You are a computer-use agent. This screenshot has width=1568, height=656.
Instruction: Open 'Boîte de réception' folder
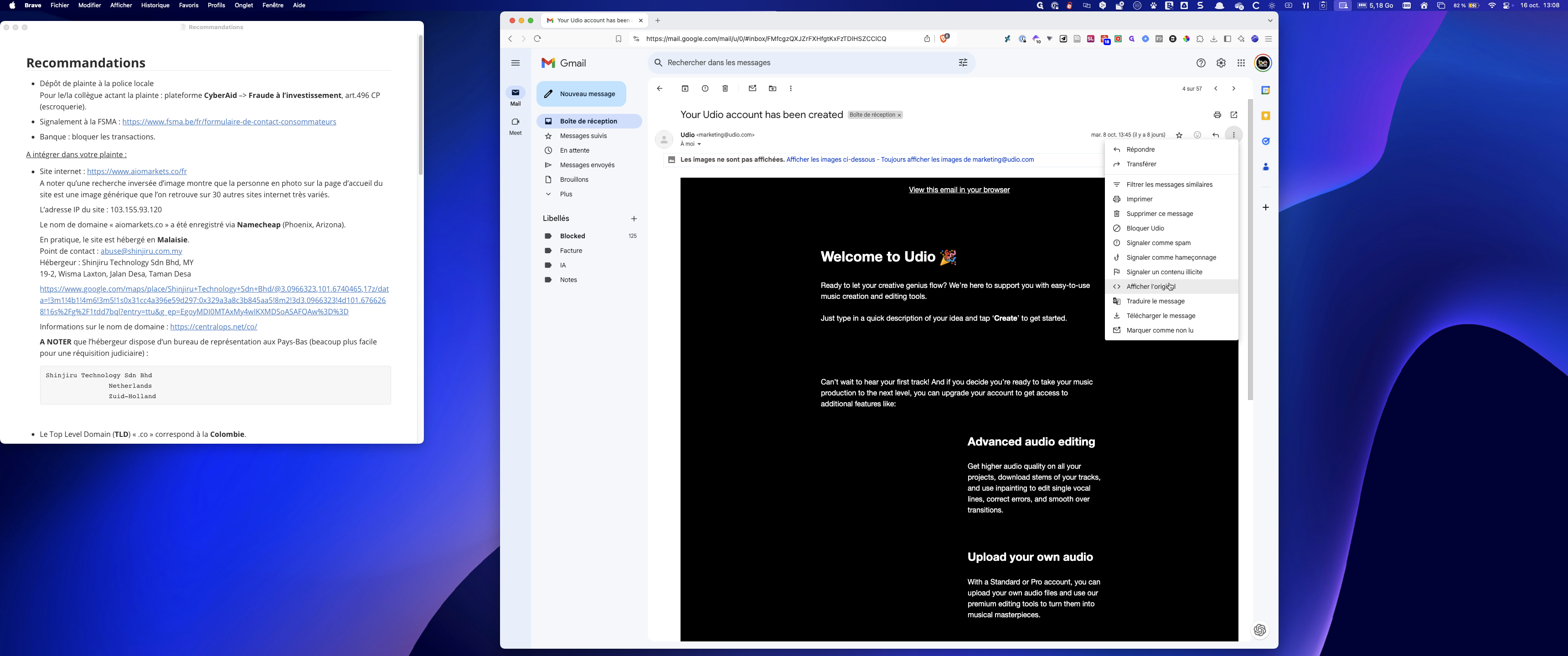pyautogui.click(x=589, y=121)
